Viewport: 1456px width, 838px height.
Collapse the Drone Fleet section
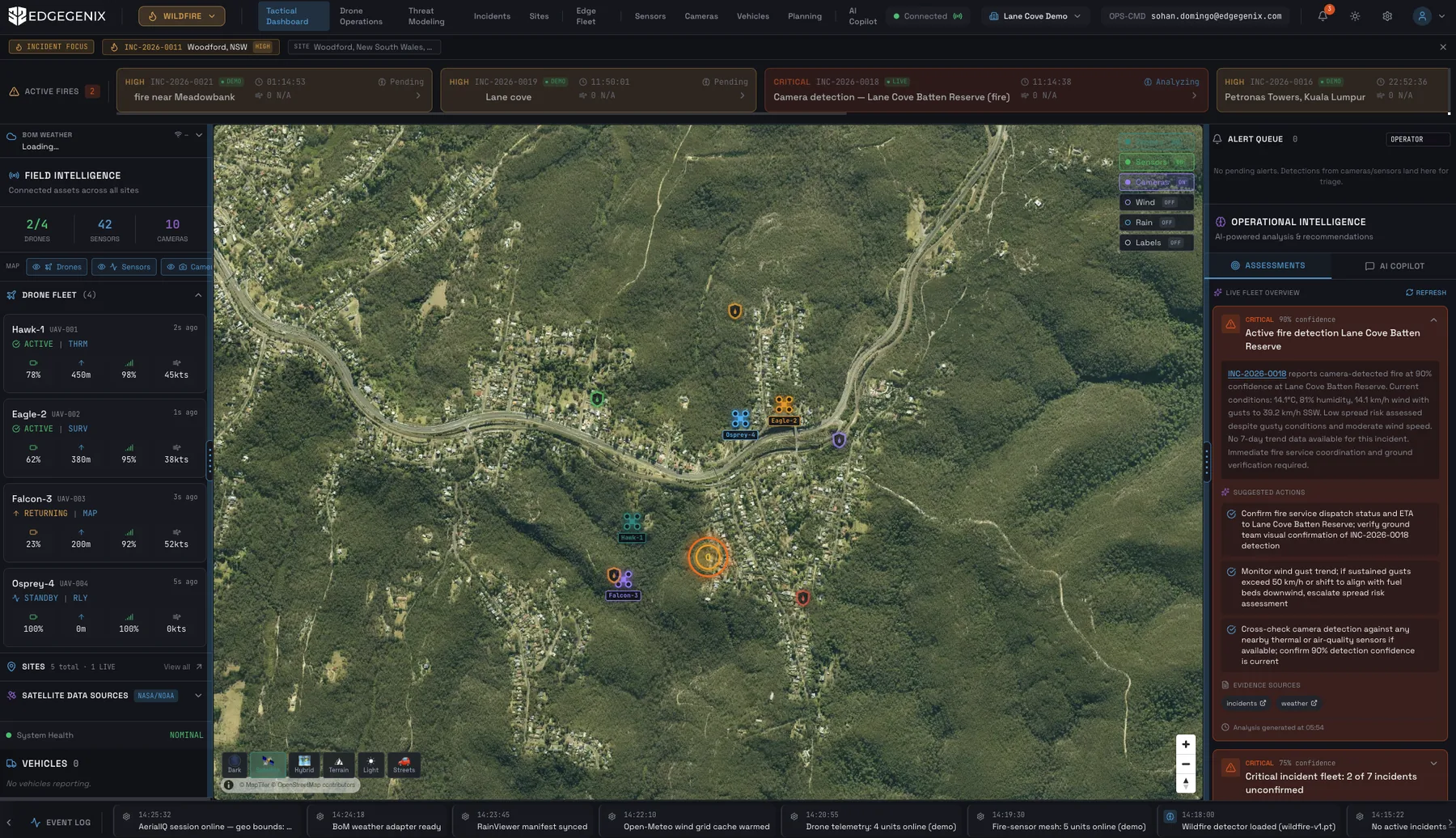198,295
